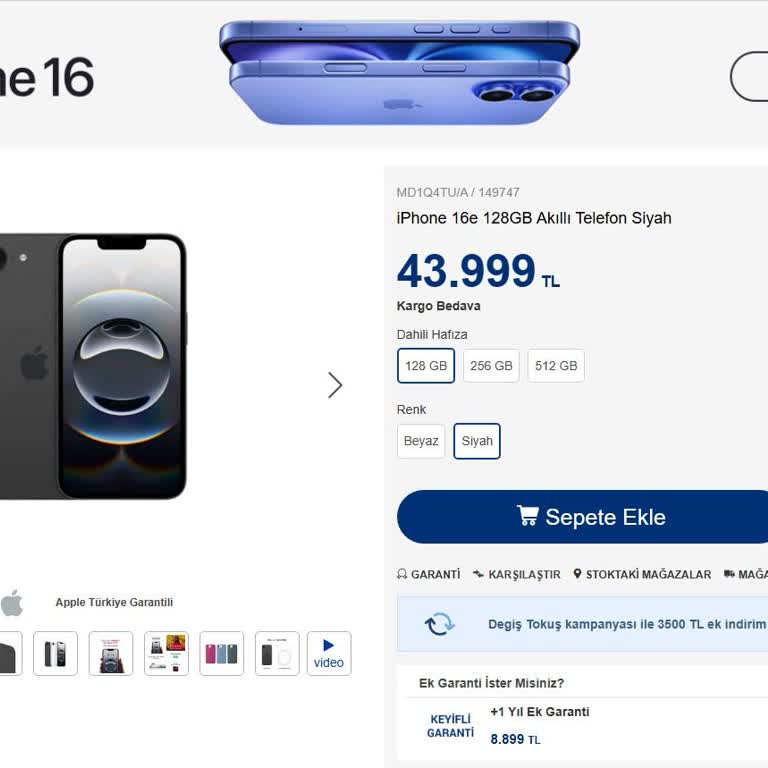Image resolution: width=768 pixels, height=768 pixels.
Task: Add +1 Yıl Ek Garanti option
Action: point(540,712)
